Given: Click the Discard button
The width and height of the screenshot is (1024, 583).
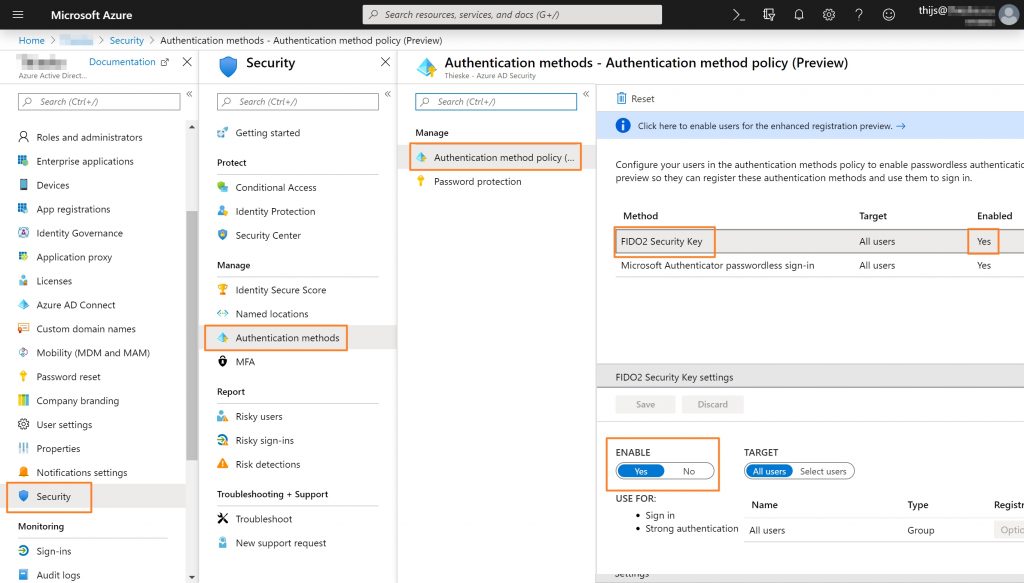Looking at the screenshot, I should 712,405.
